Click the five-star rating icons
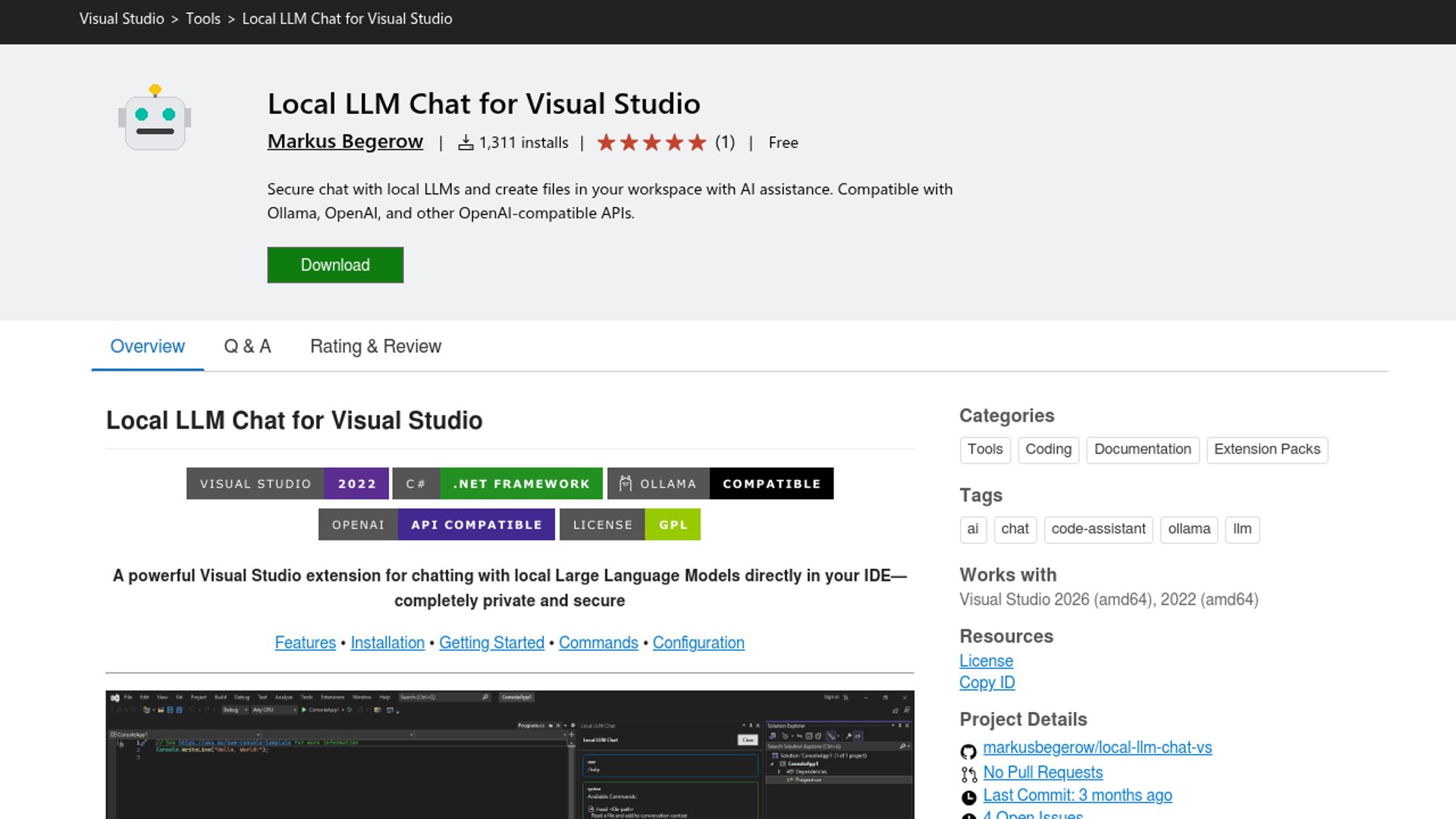 651,143
